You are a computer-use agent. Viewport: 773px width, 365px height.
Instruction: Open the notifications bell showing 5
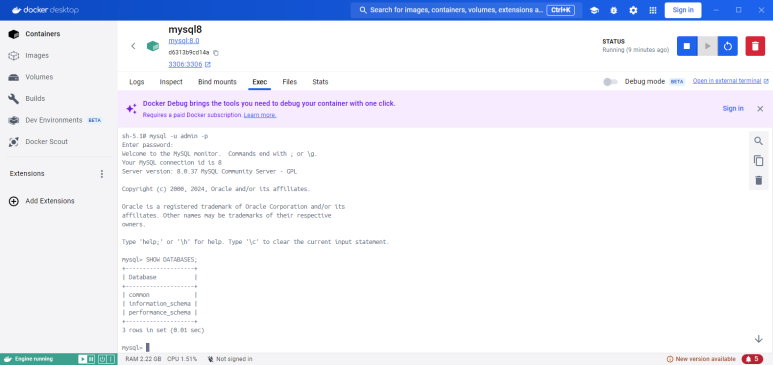(x=752, y=359)
